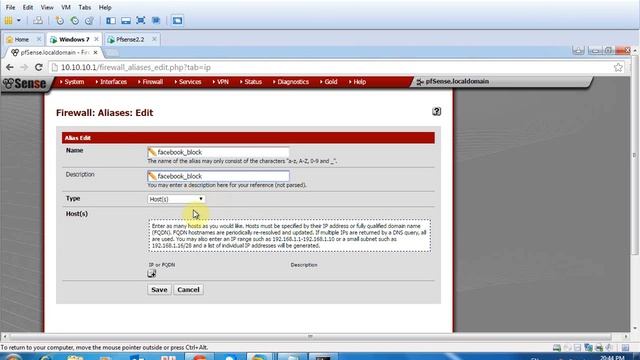Save the alias
Screen dimensions: 640x360
(159, 289)
